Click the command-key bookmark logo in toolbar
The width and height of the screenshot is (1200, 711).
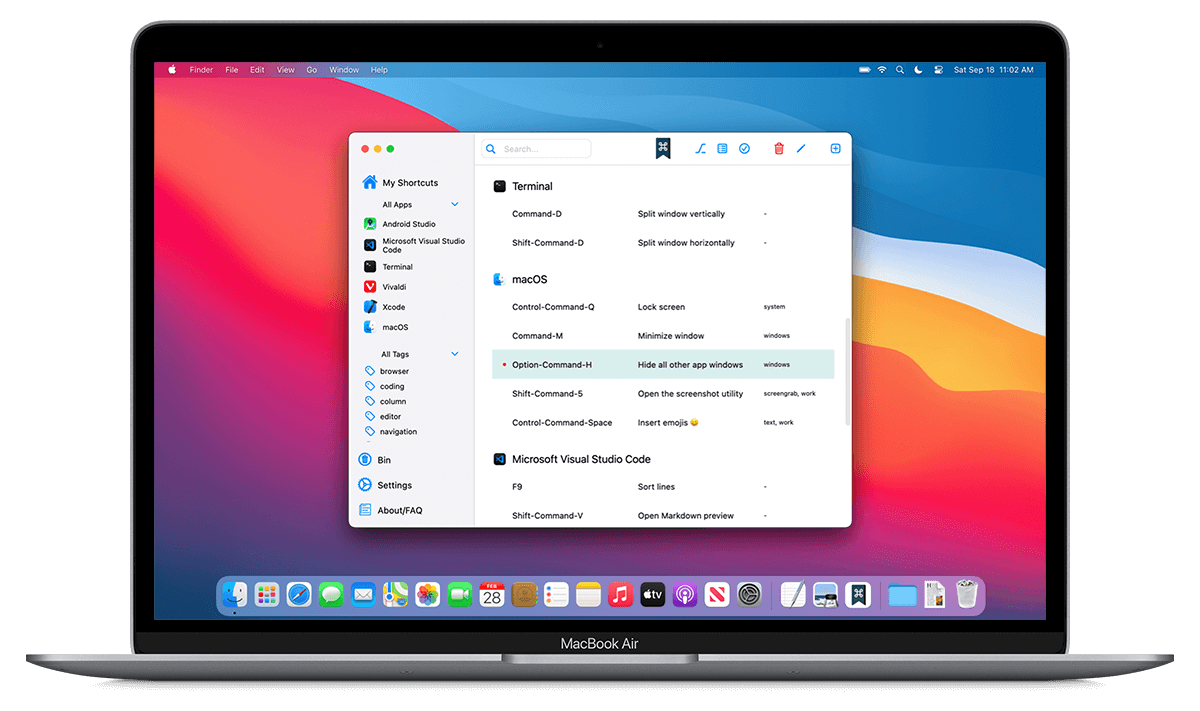[662, 148]
